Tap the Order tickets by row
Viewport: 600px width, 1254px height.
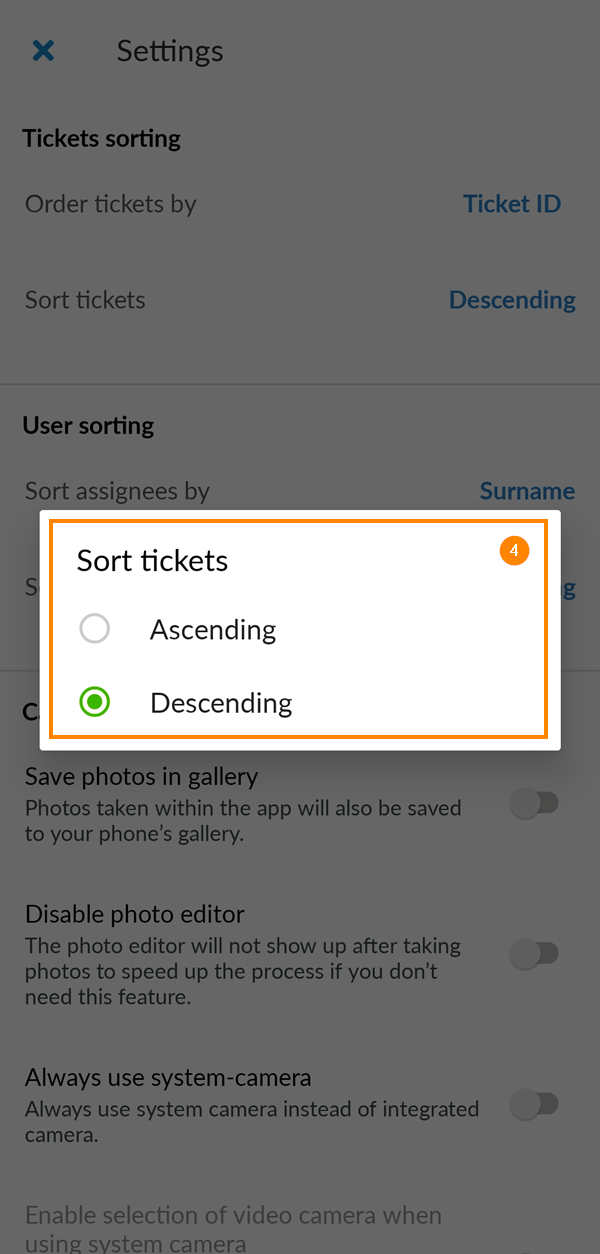pos(110,203)
